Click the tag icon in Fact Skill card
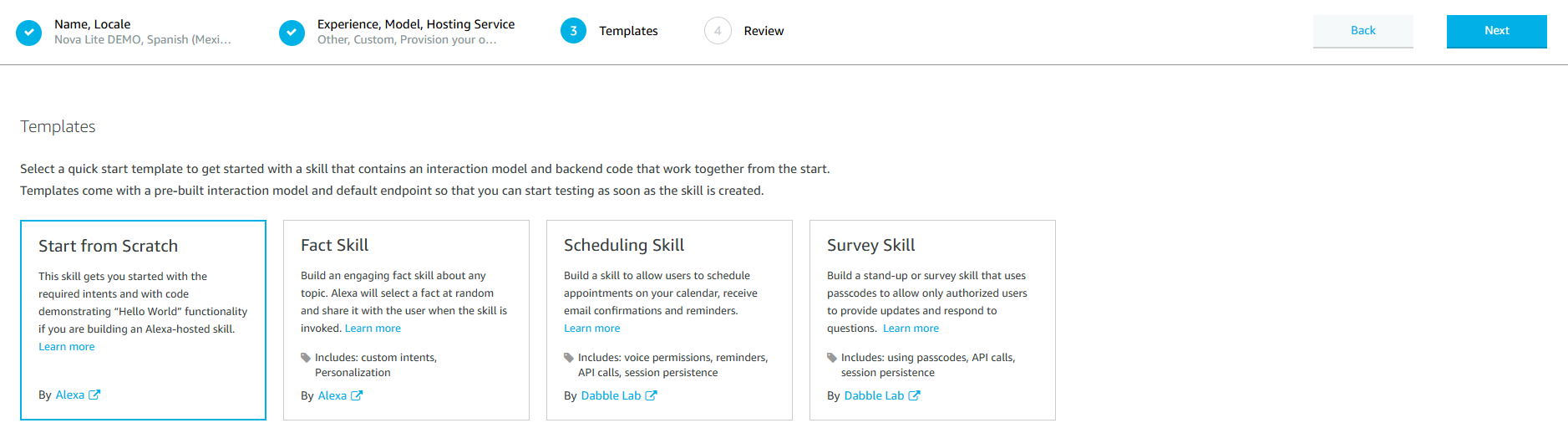This screenshot has height=428, width=1568. (x=306, y=358)
